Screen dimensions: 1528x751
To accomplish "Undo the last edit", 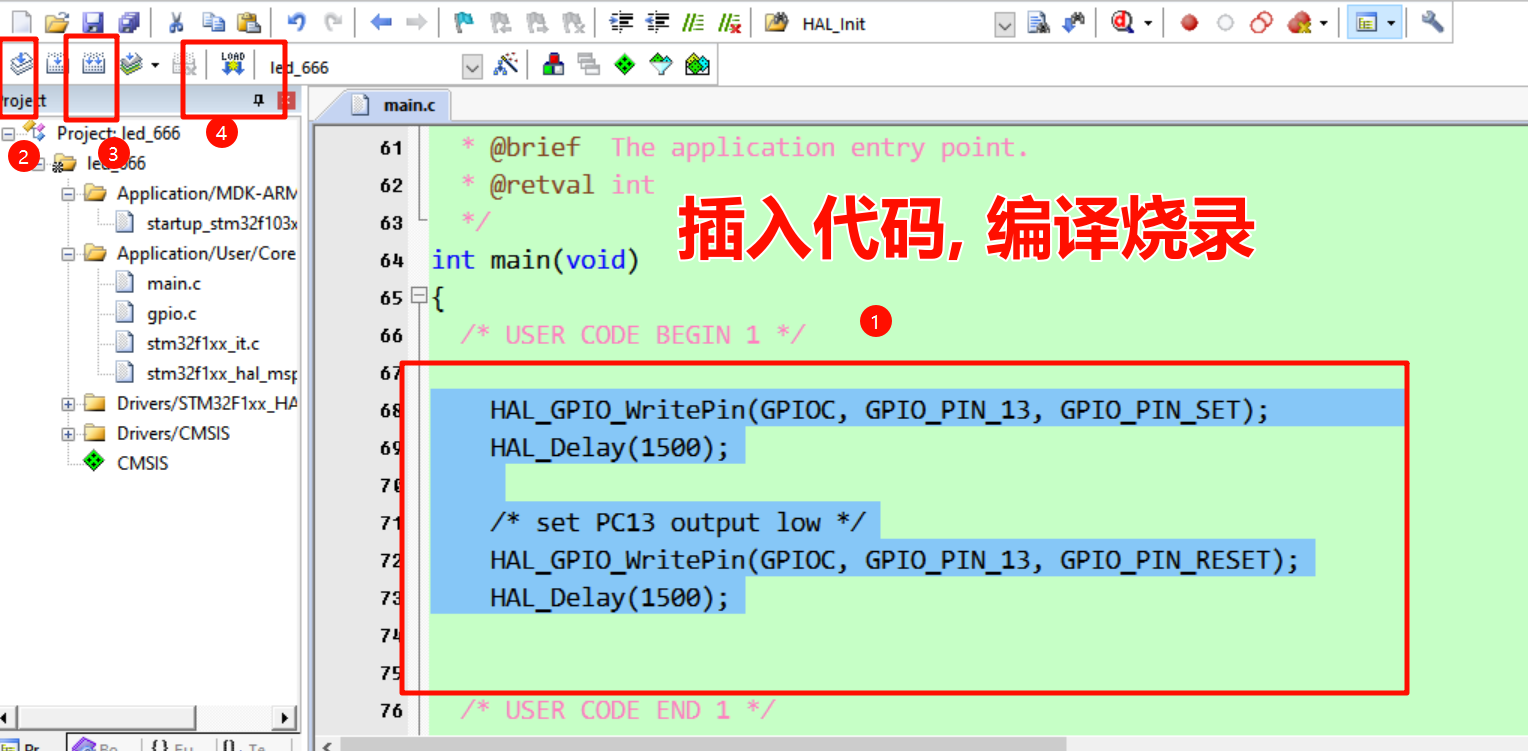I will (297, 23).
